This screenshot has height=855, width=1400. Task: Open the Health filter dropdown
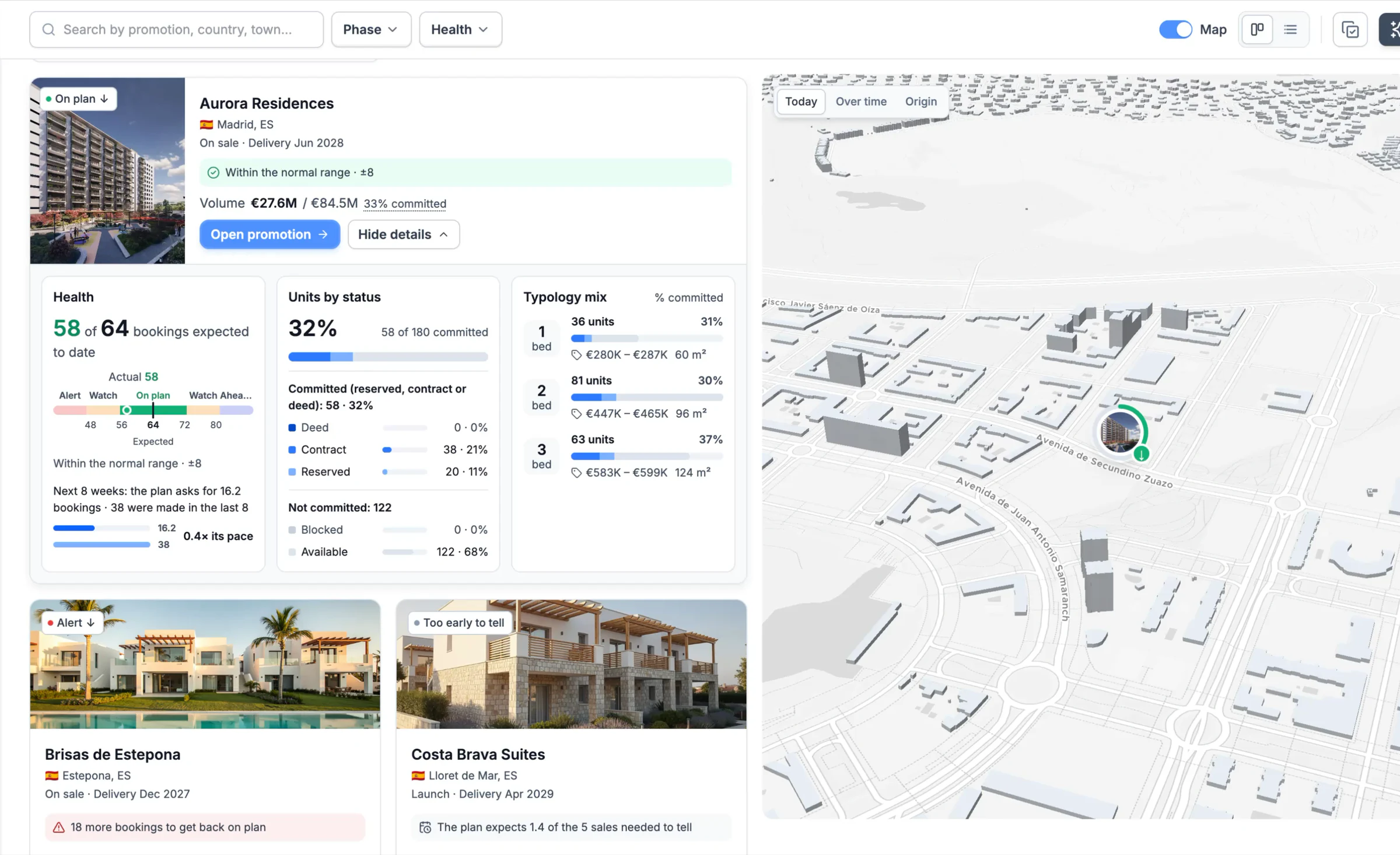click(x=460, y=30)
